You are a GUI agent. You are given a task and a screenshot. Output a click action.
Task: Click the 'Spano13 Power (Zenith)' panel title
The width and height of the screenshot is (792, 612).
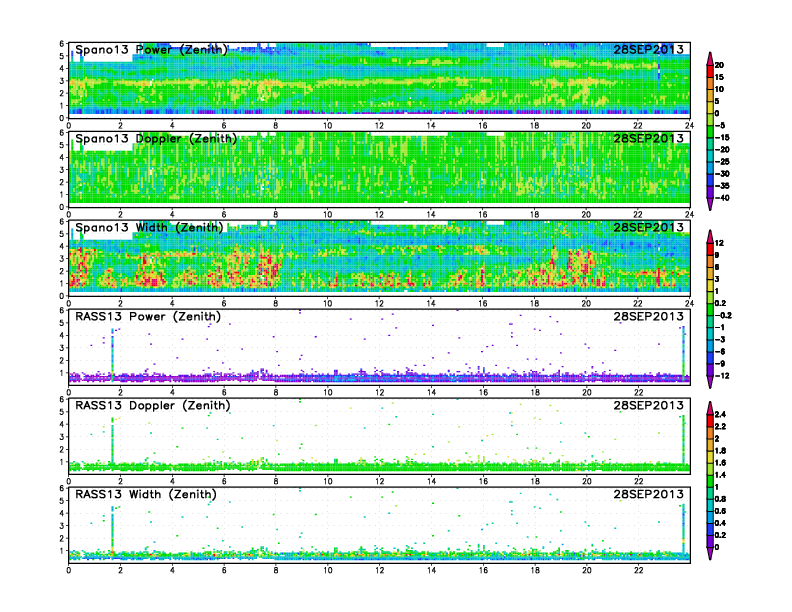pyautogui.click(x=151, y=50)
